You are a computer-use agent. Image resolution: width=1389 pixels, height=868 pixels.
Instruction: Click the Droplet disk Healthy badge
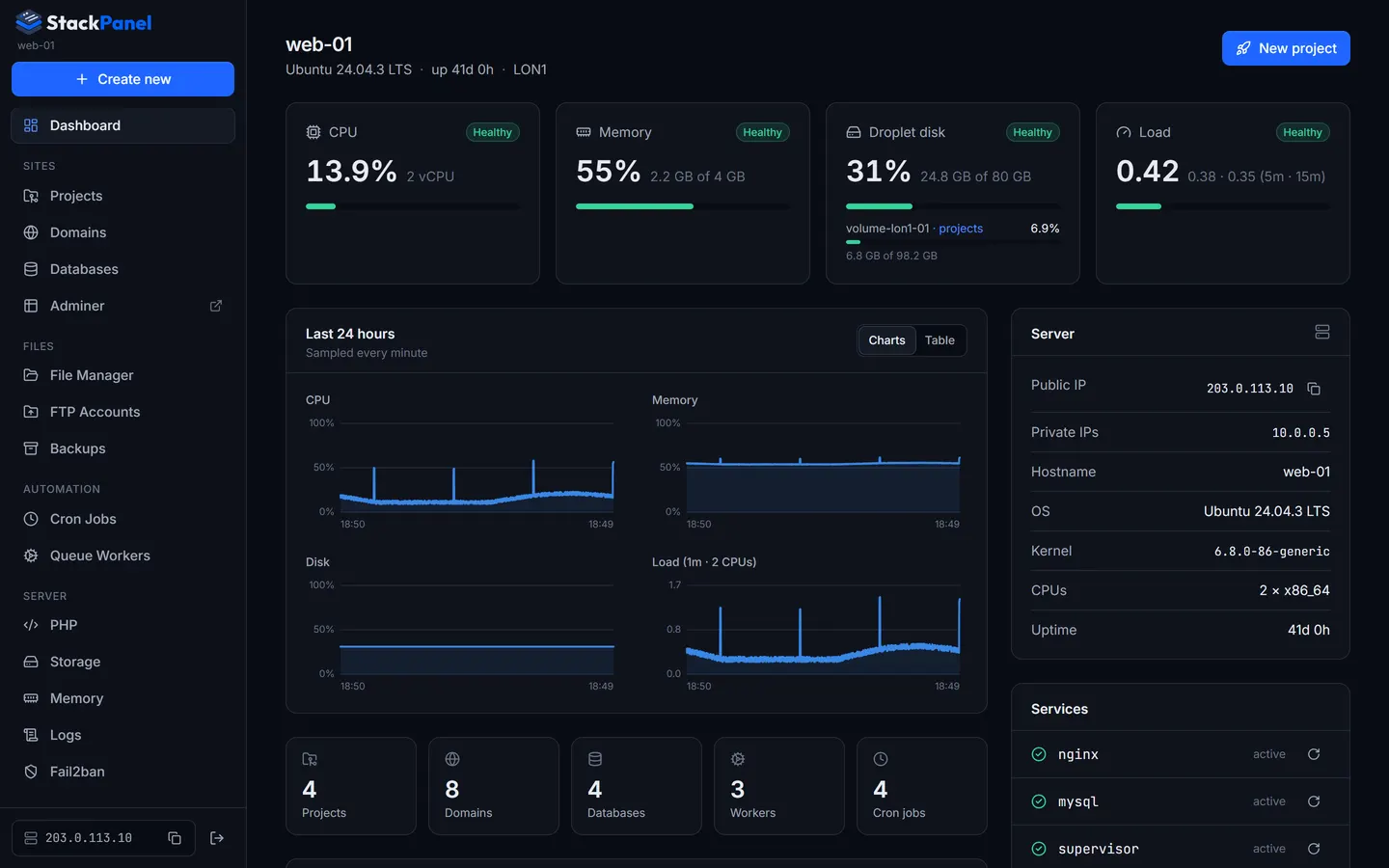[1032, 132]
